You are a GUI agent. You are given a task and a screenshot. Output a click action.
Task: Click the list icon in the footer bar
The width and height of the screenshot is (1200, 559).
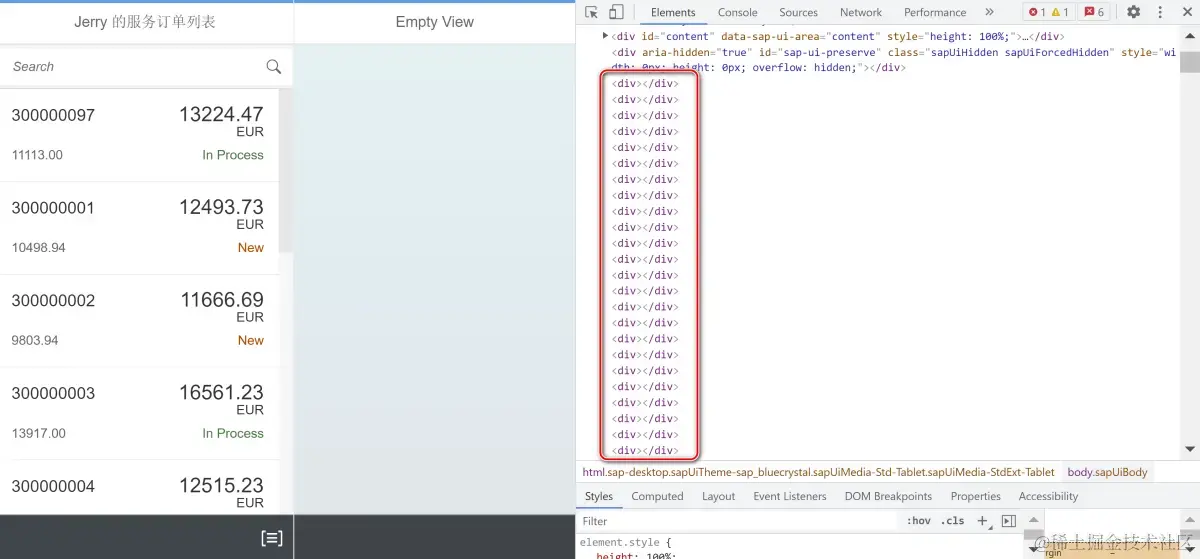[271, 538]
